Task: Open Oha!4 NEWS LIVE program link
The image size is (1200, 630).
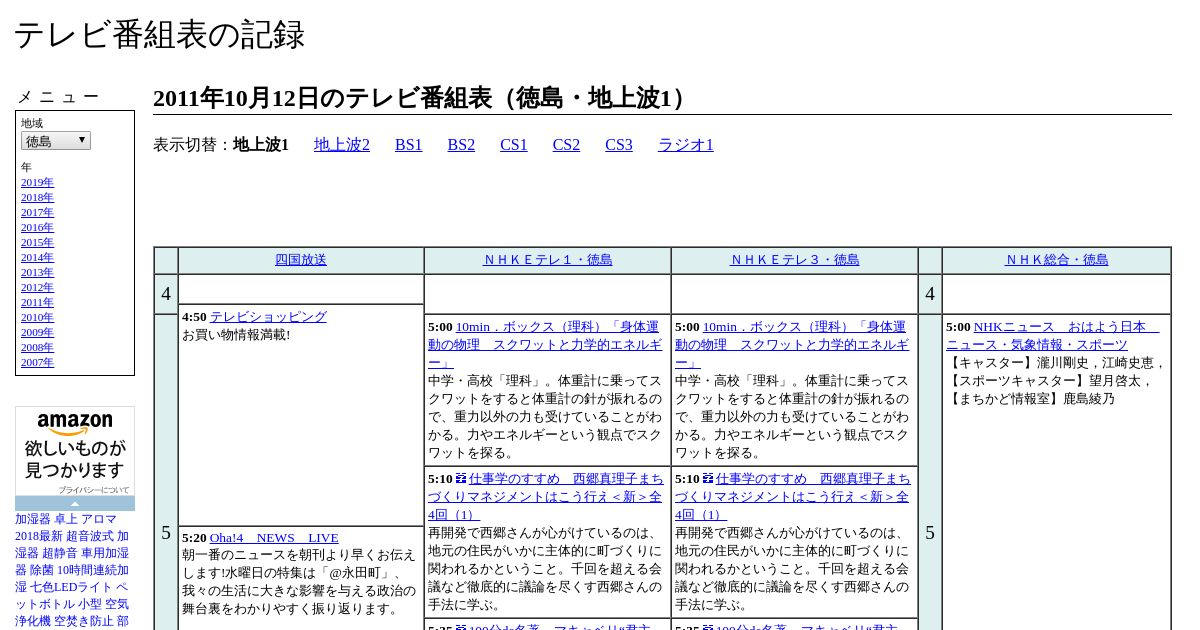Action: (x=274, y=538)
